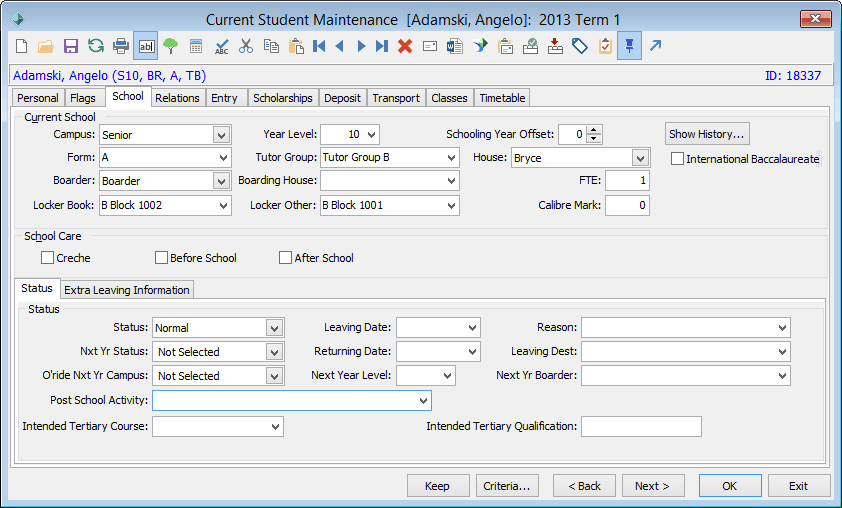Image resolution: width=842 pixels, height=508 pixels.
Task: Go to first record arrow icon
Action: 319,46
